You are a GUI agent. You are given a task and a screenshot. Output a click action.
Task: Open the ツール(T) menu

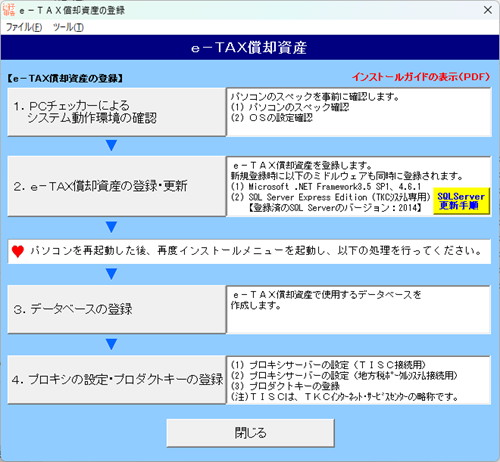point(68,27)
